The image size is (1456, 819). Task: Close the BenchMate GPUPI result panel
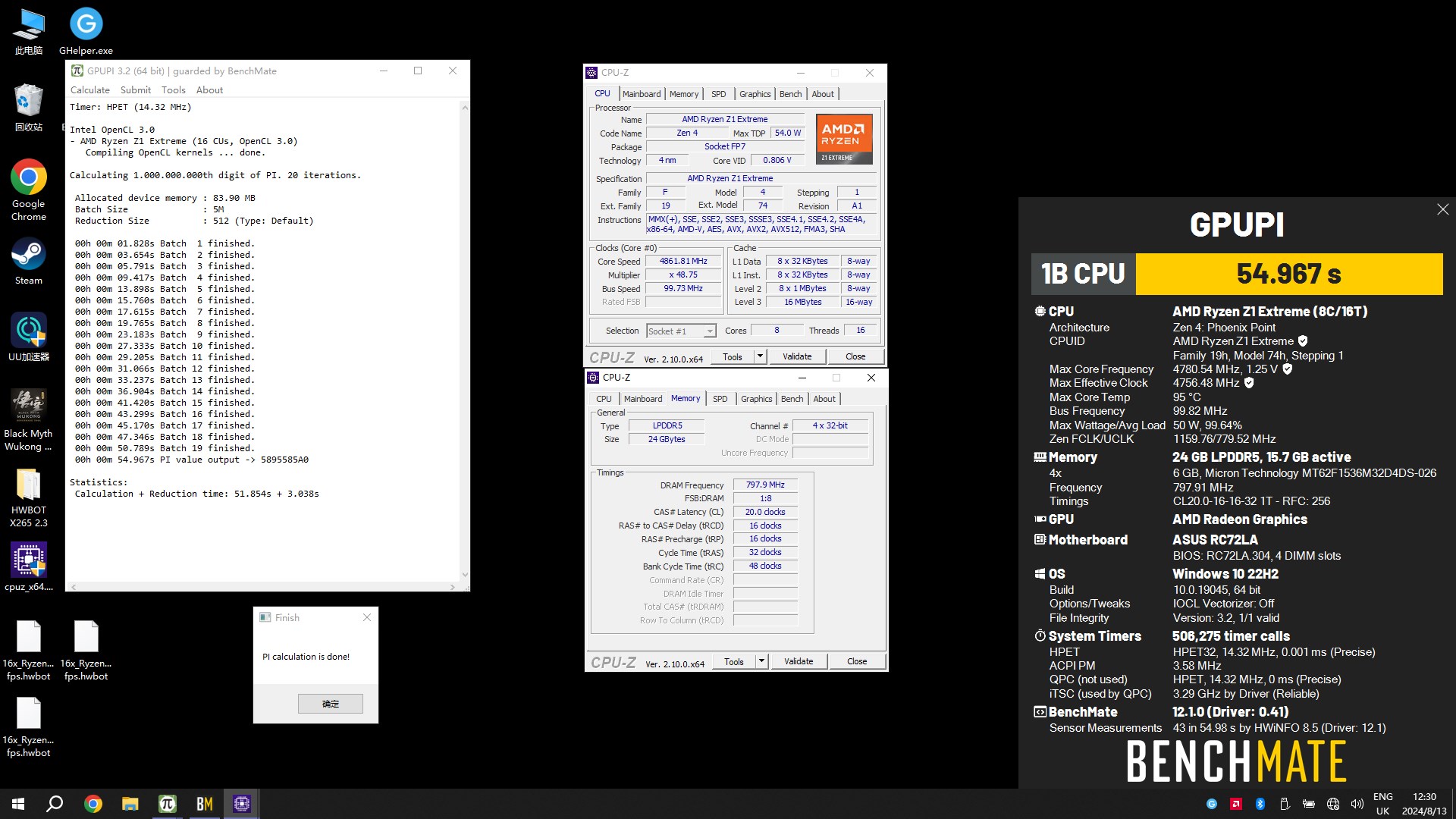coord(1442,209)
